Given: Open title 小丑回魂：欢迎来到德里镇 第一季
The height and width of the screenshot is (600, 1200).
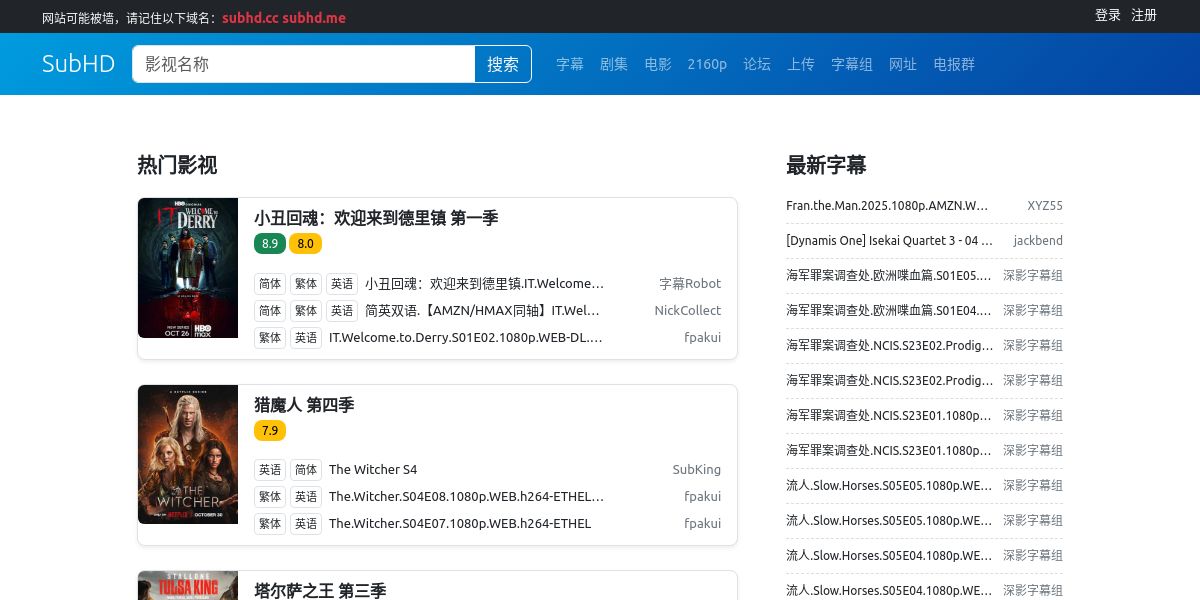Looking at the screenshot, I should [x=376, y=218].
